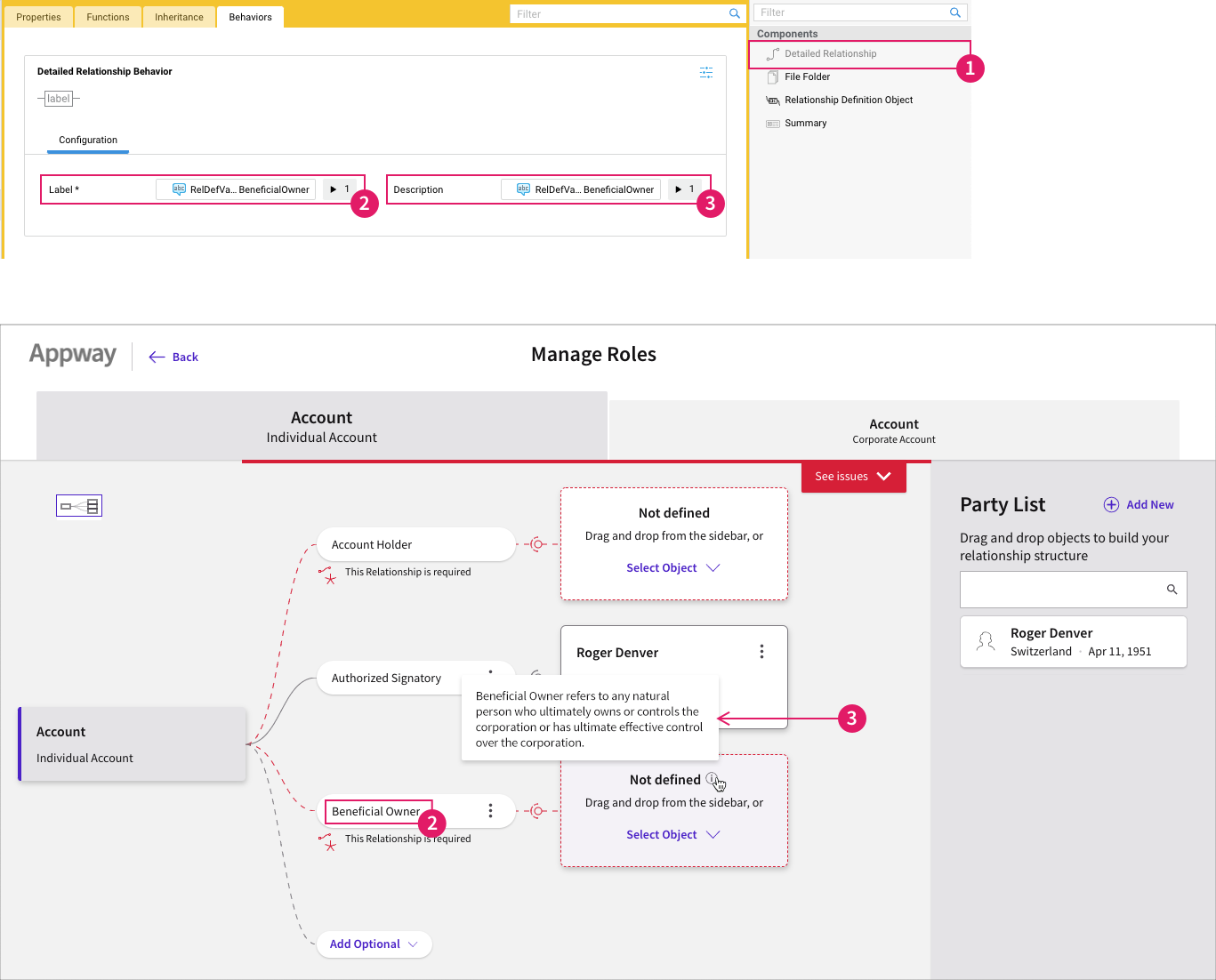Click the Back button next to the Appway logo
Screen dimensions: 1216x980
pyautogui.click(x=173, y=356)
